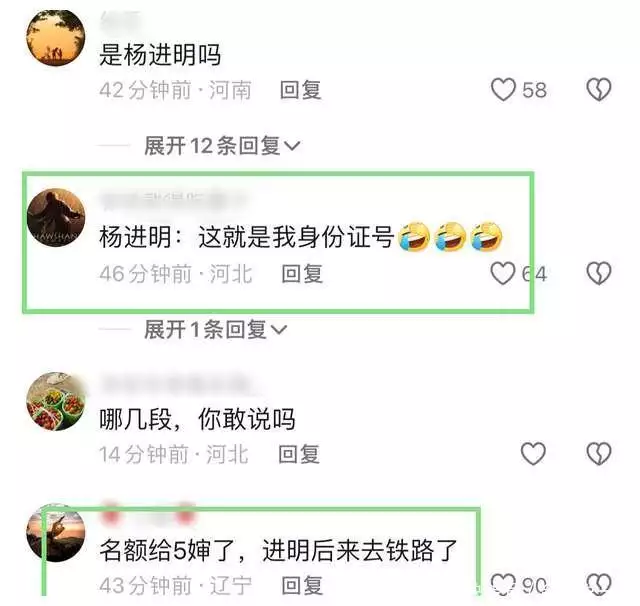Screen dimensions: 640x606
Task: Dislike the "是杨进明吗" comment
Action: pos(599,90)
